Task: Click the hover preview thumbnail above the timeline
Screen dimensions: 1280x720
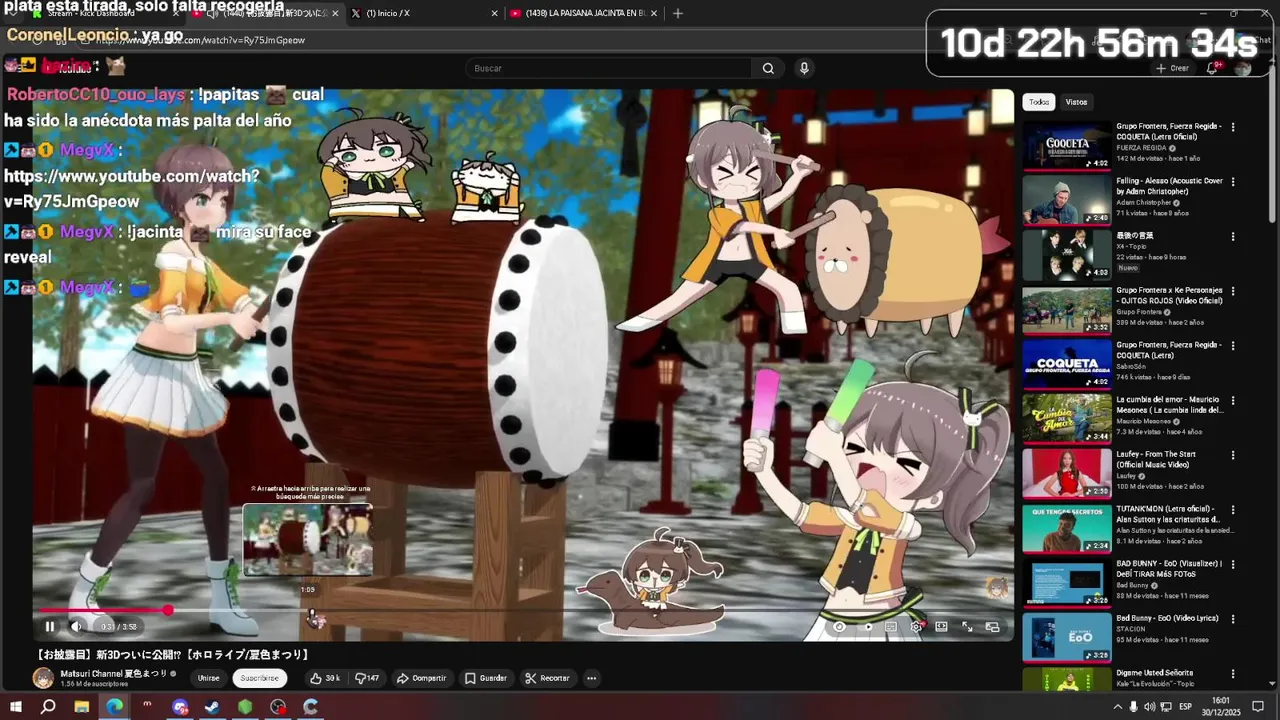Action: pyautogui.click(x=308, y=540)
